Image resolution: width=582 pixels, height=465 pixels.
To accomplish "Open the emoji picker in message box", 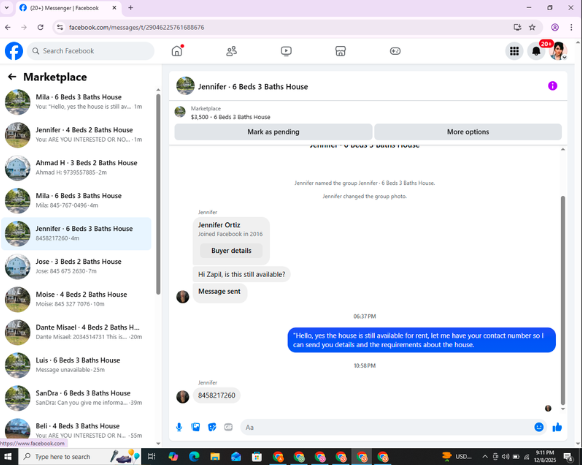I will tap(539, 427).
